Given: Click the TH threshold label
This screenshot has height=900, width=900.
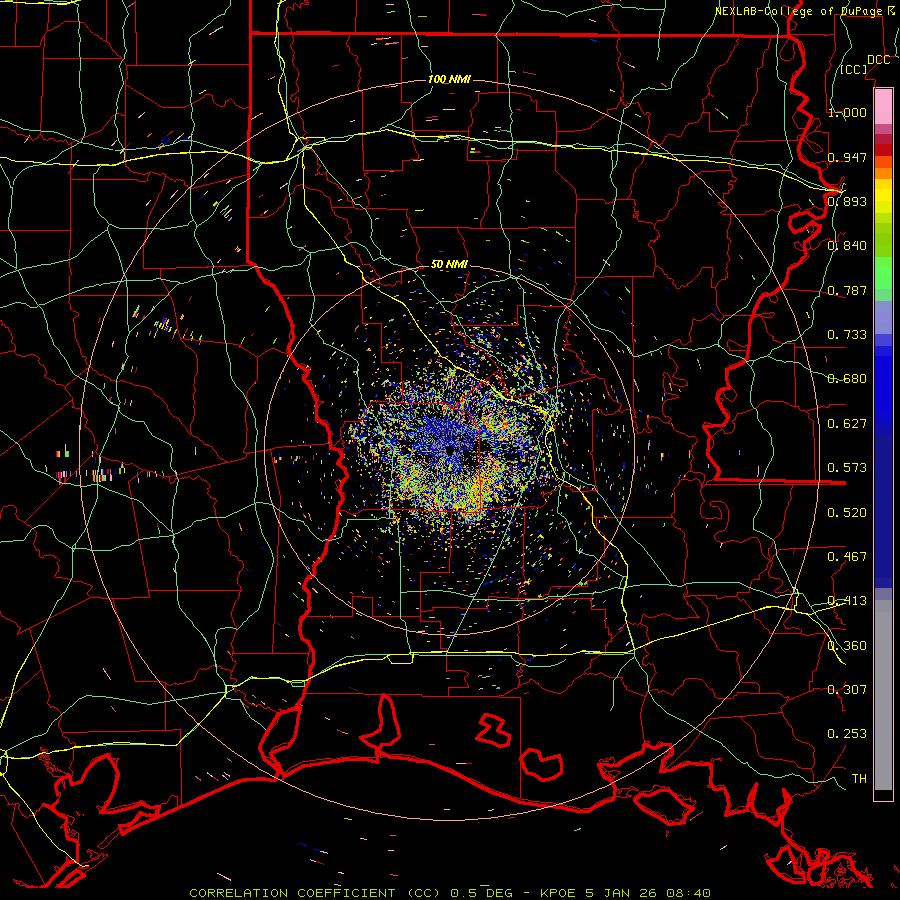Looking at the screenshot, I should [859, 779].
